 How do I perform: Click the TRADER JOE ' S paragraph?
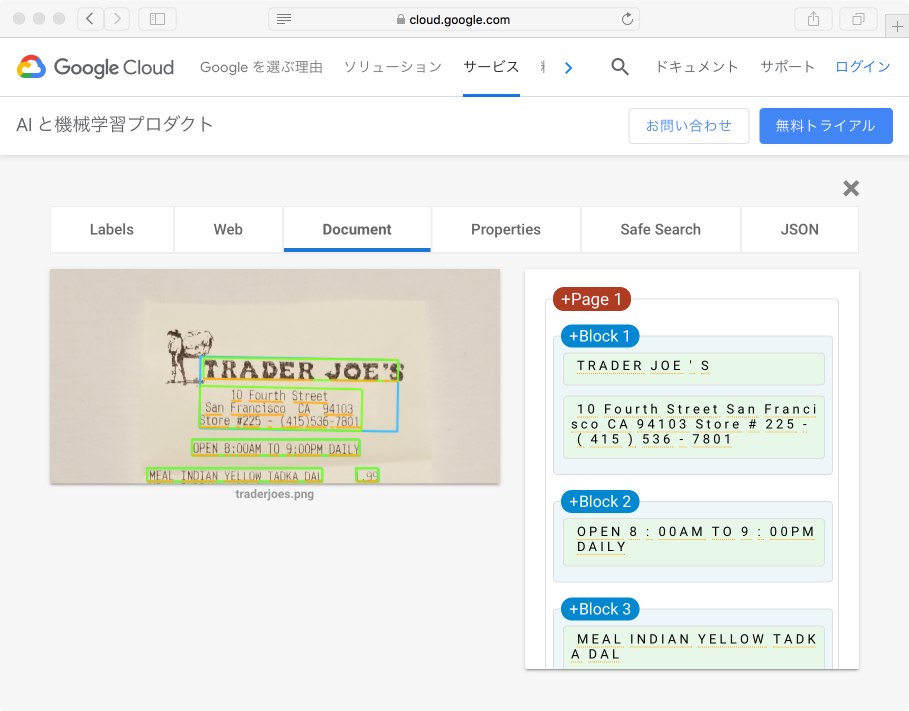(x=693, y=368)
